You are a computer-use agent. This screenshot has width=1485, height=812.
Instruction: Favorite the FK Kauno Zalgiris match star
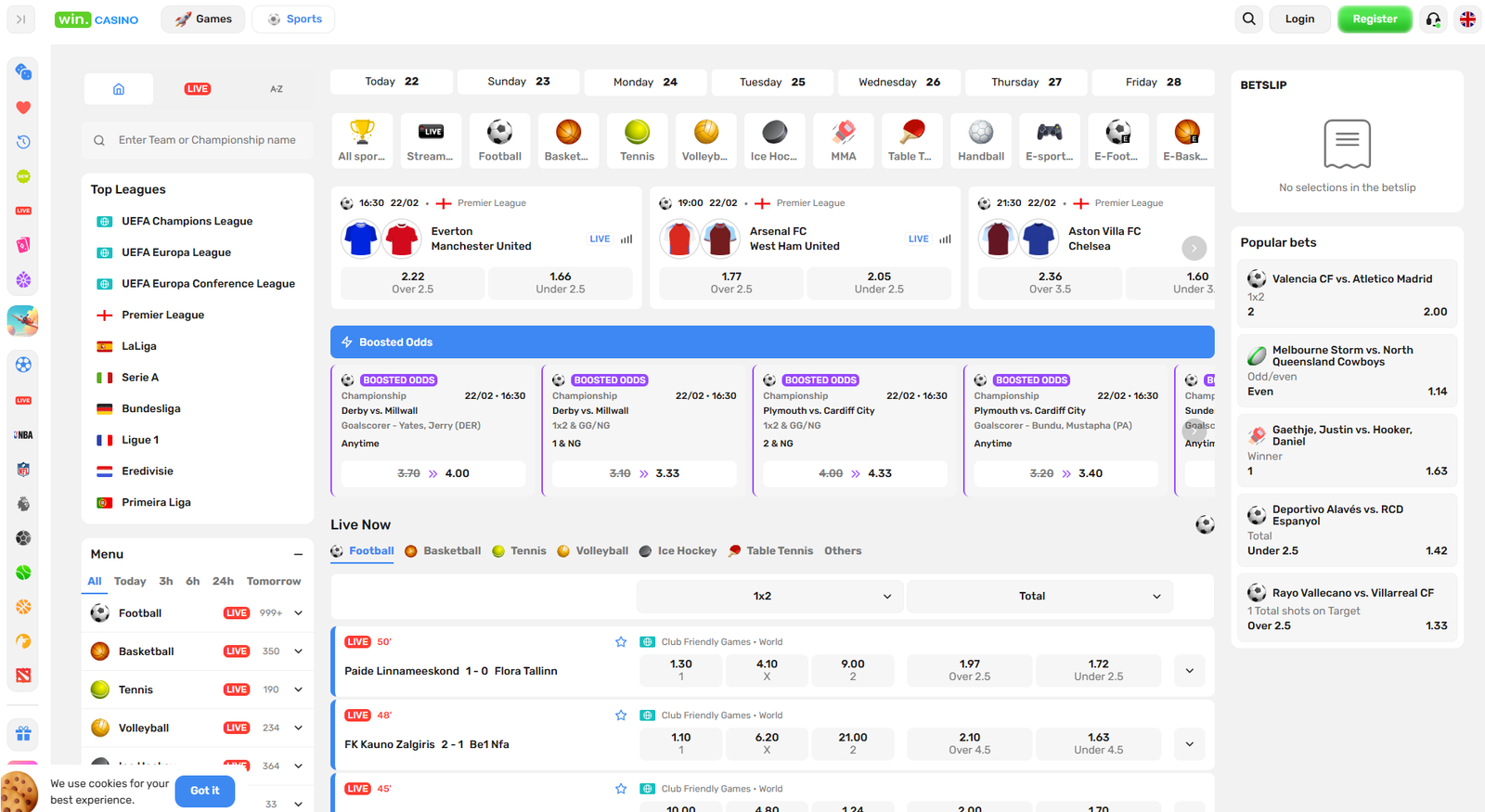pyautogui.click(x=621, y=715)
